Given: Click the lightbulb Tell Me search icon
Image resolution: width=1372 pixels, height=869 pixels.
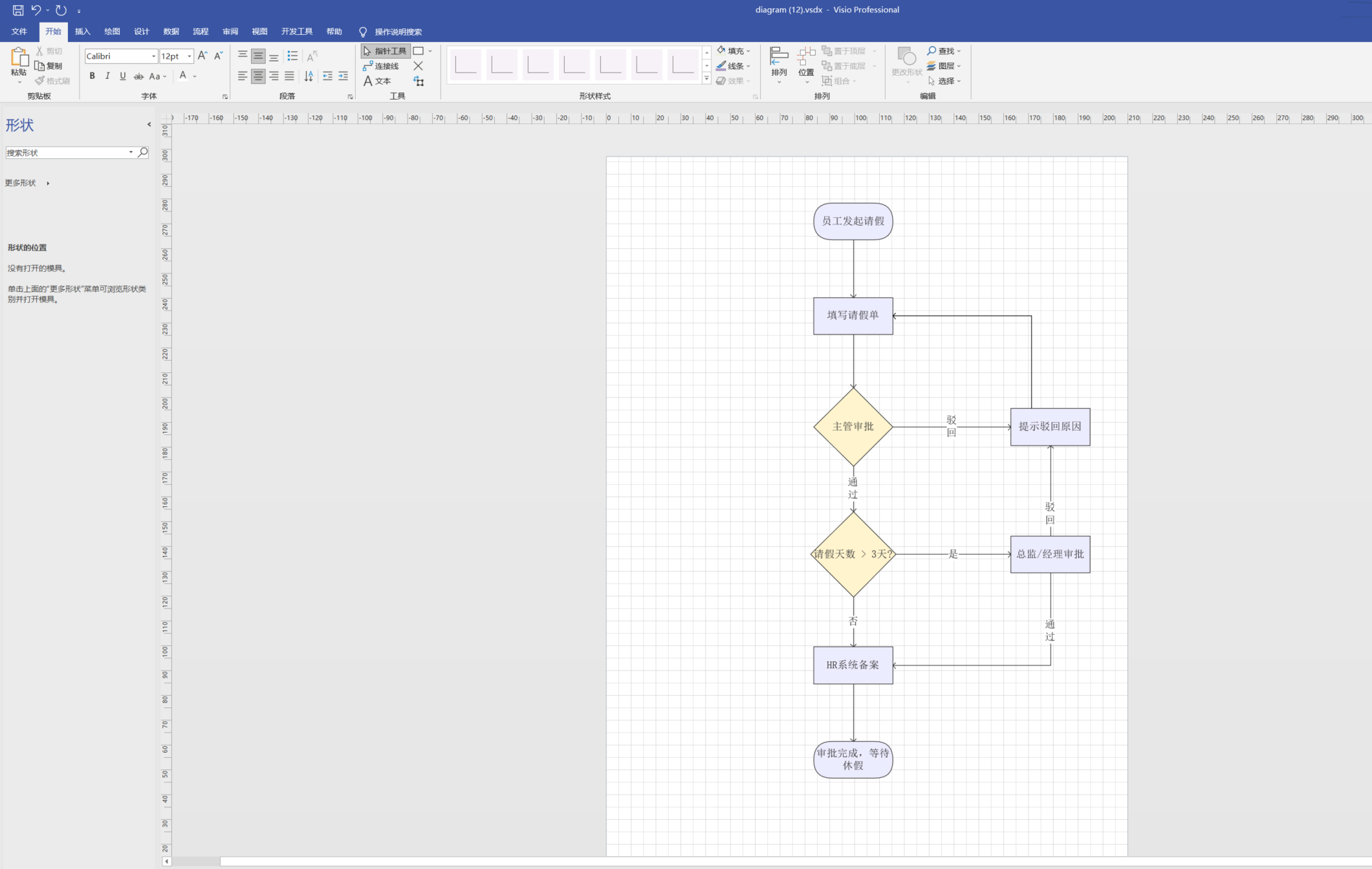Looking at the screenshot, I should click(x=363, y=32).
